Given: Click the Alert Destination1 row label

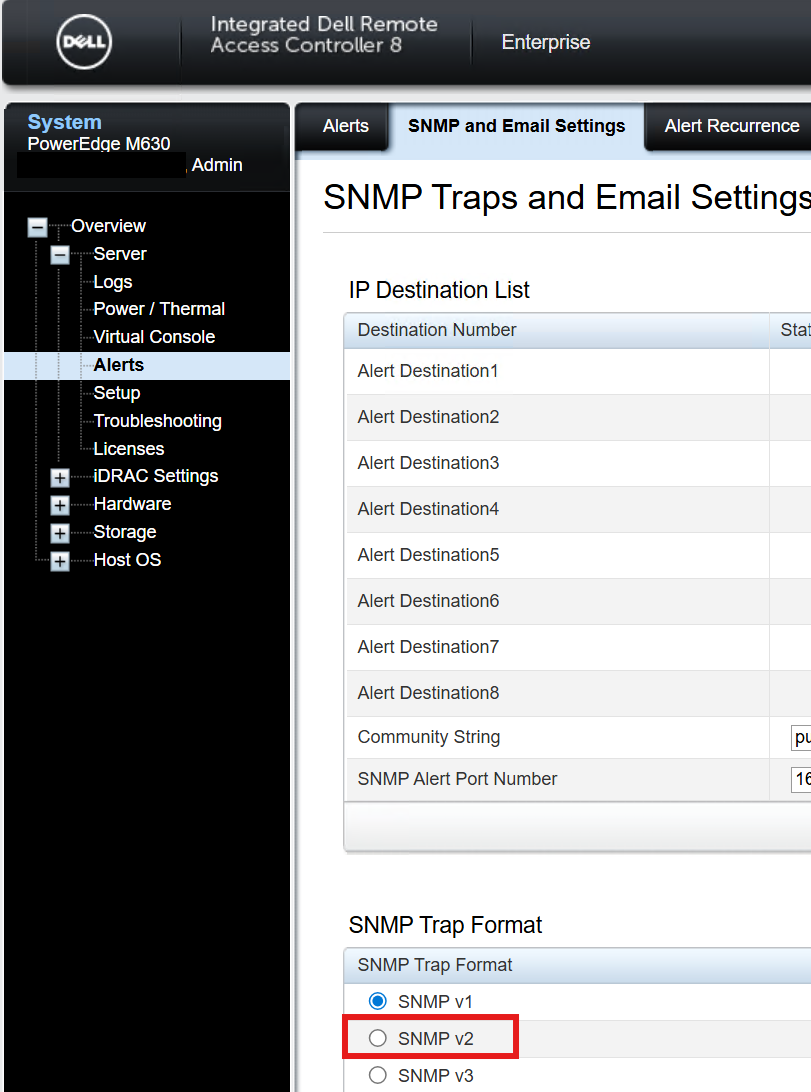Looking at the screenshot, I should (x=428, y=371).
